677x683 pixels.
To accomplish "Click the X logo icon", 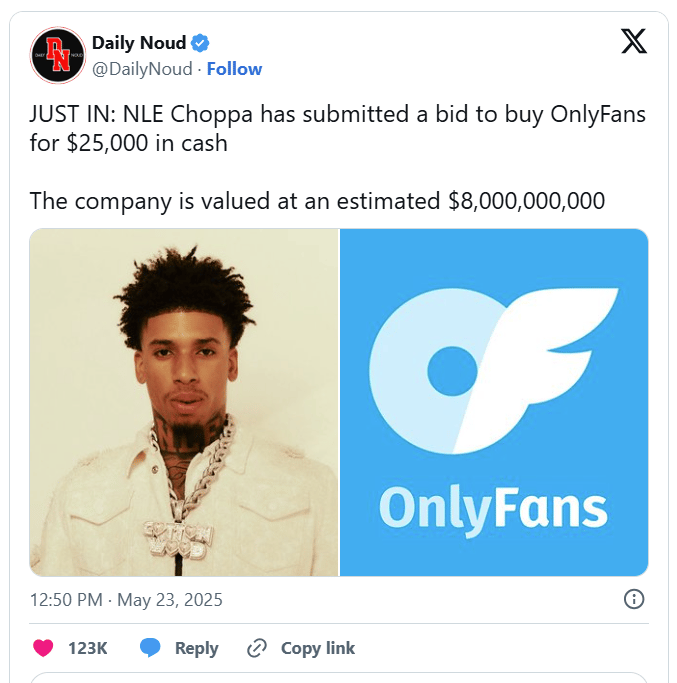I will (634, 41).
